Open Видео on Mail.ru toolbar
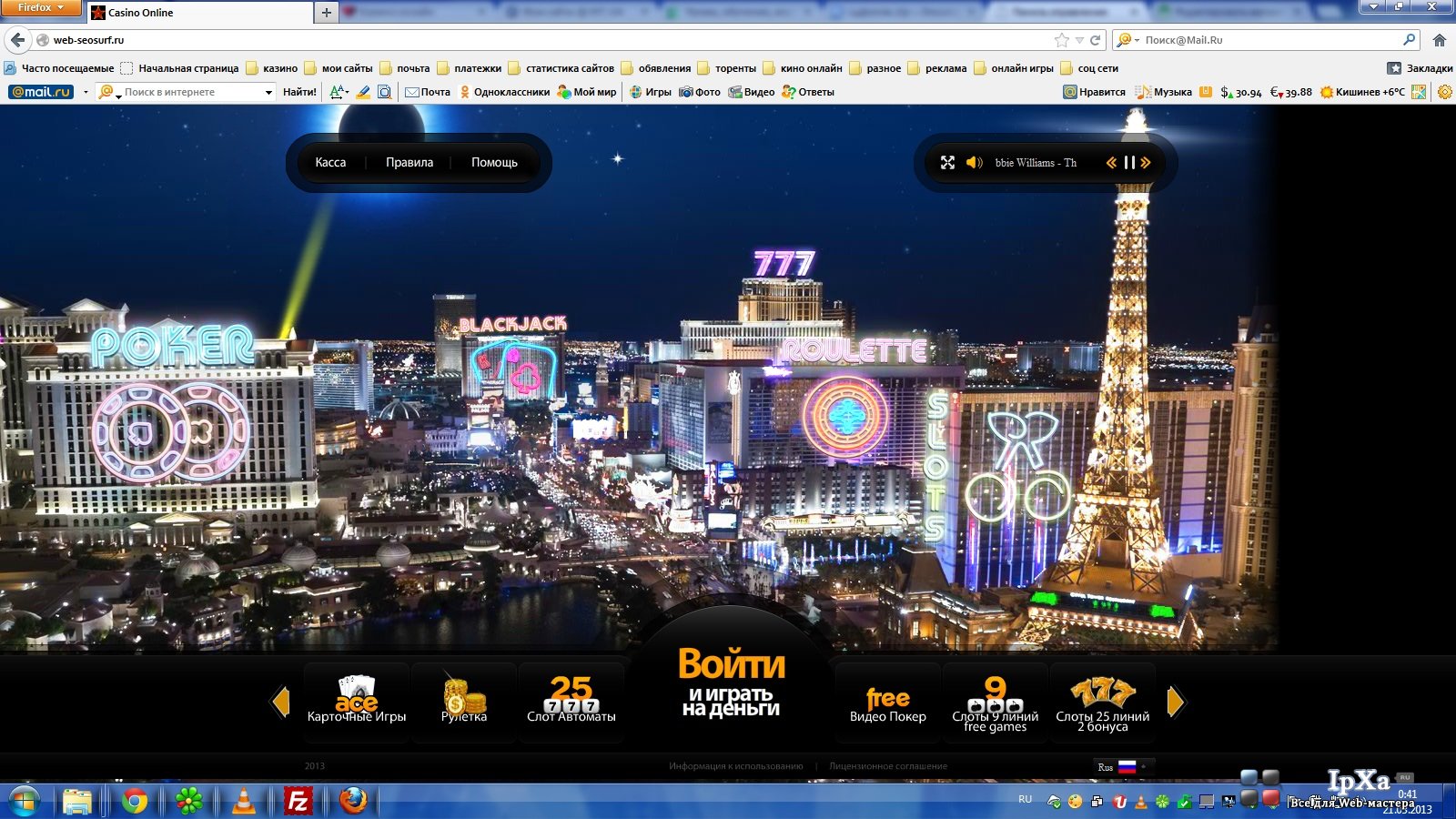Viewport: 1456px width, 819px height. pos(752,92)
